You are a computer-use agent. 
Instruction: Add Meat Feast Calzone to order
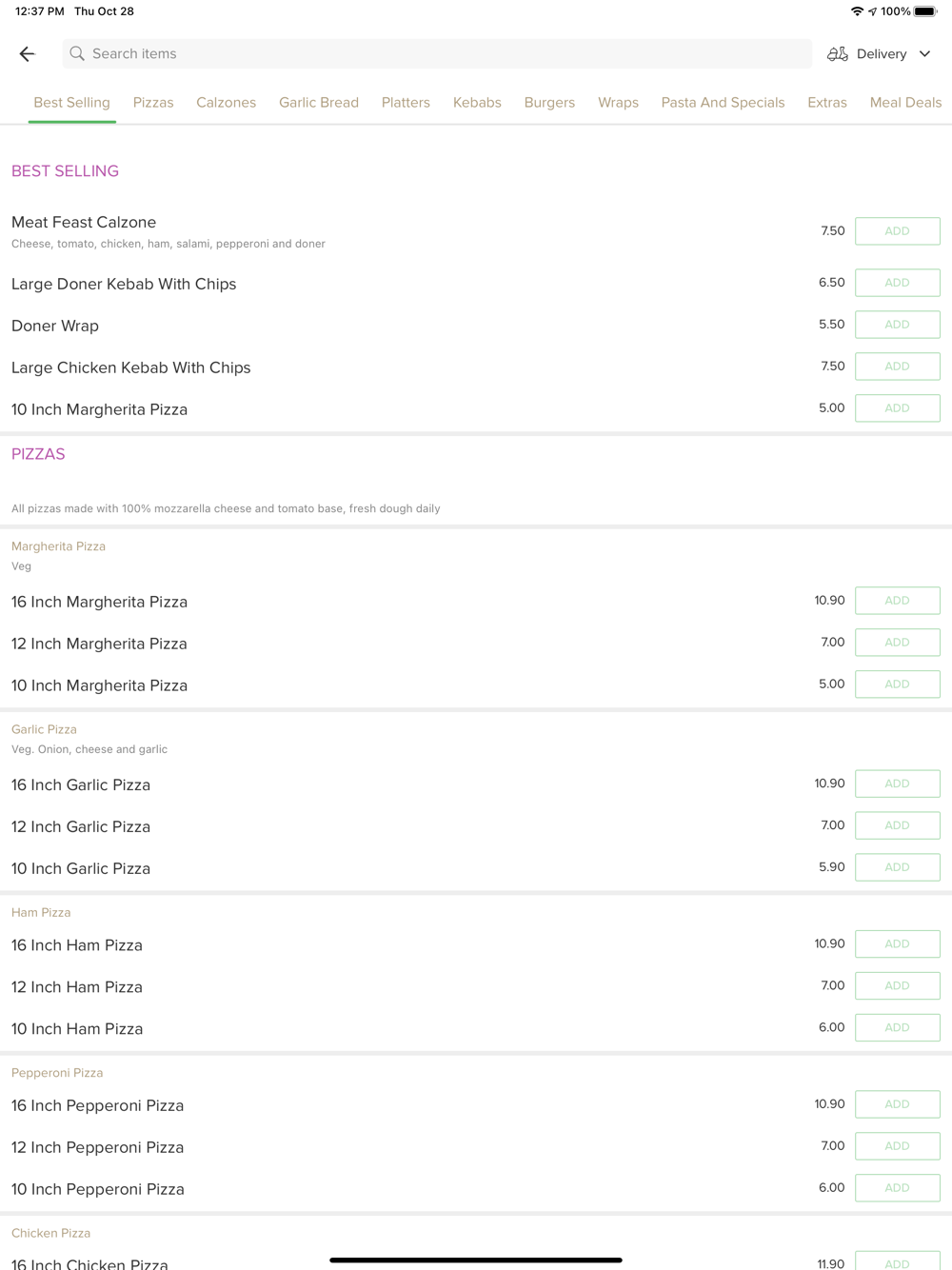tap(898, 231)
